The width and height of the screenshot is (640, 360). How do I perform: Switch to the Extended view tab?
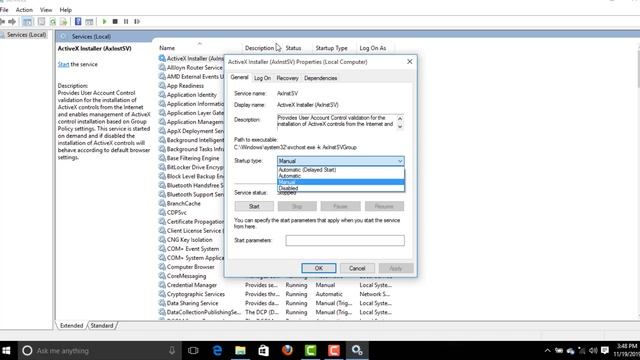click(x=71, y=325)
